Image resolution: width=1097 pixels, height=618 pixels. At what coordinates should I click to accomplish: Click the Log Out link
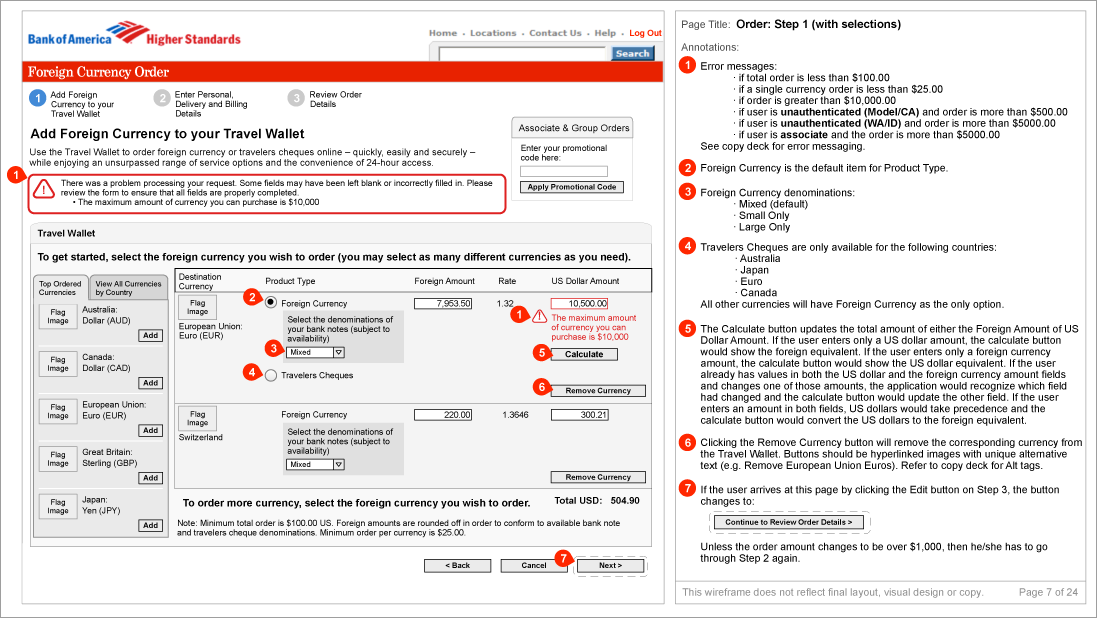645,33
